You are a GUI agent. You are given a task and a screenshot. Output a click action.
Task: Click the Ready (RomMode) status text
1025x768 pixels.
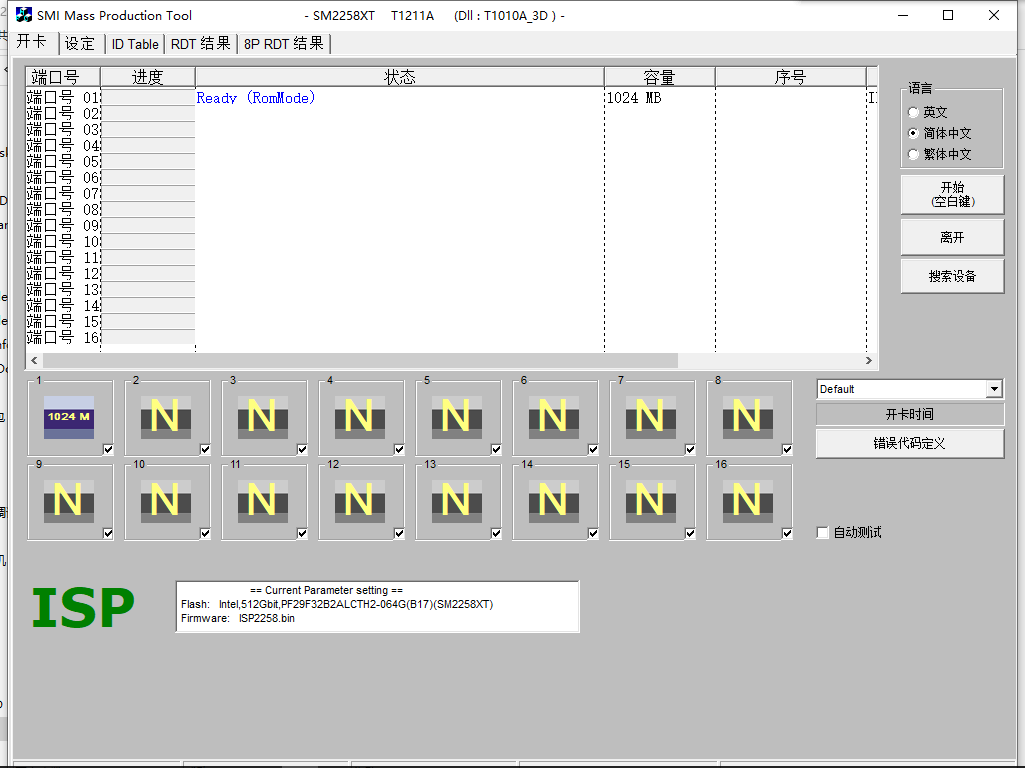pyautogui.click(x=256, y=98)
